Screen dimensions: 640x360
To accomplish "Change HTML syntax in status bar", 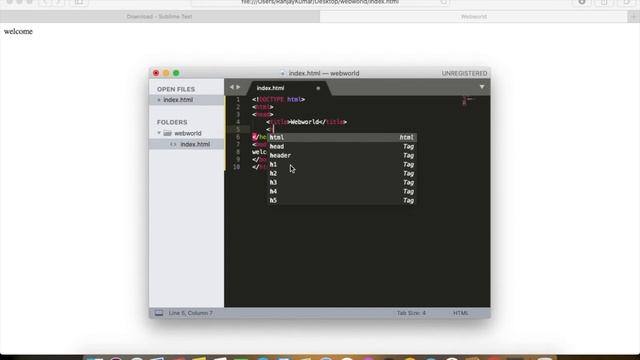I will (461, 313).
